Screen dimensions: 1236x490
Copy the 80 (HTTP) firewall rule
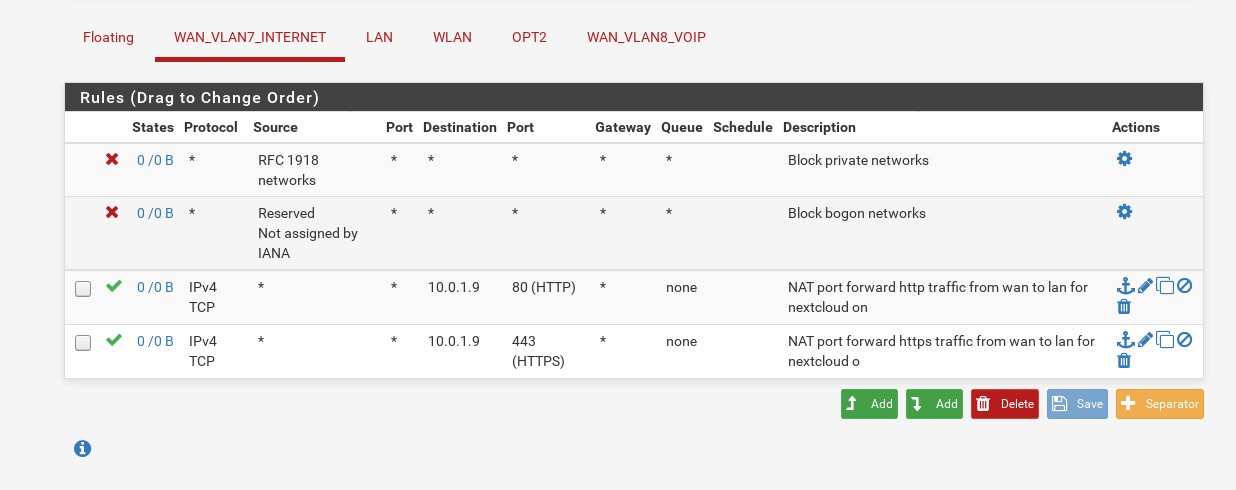(x=1165, y=286)
